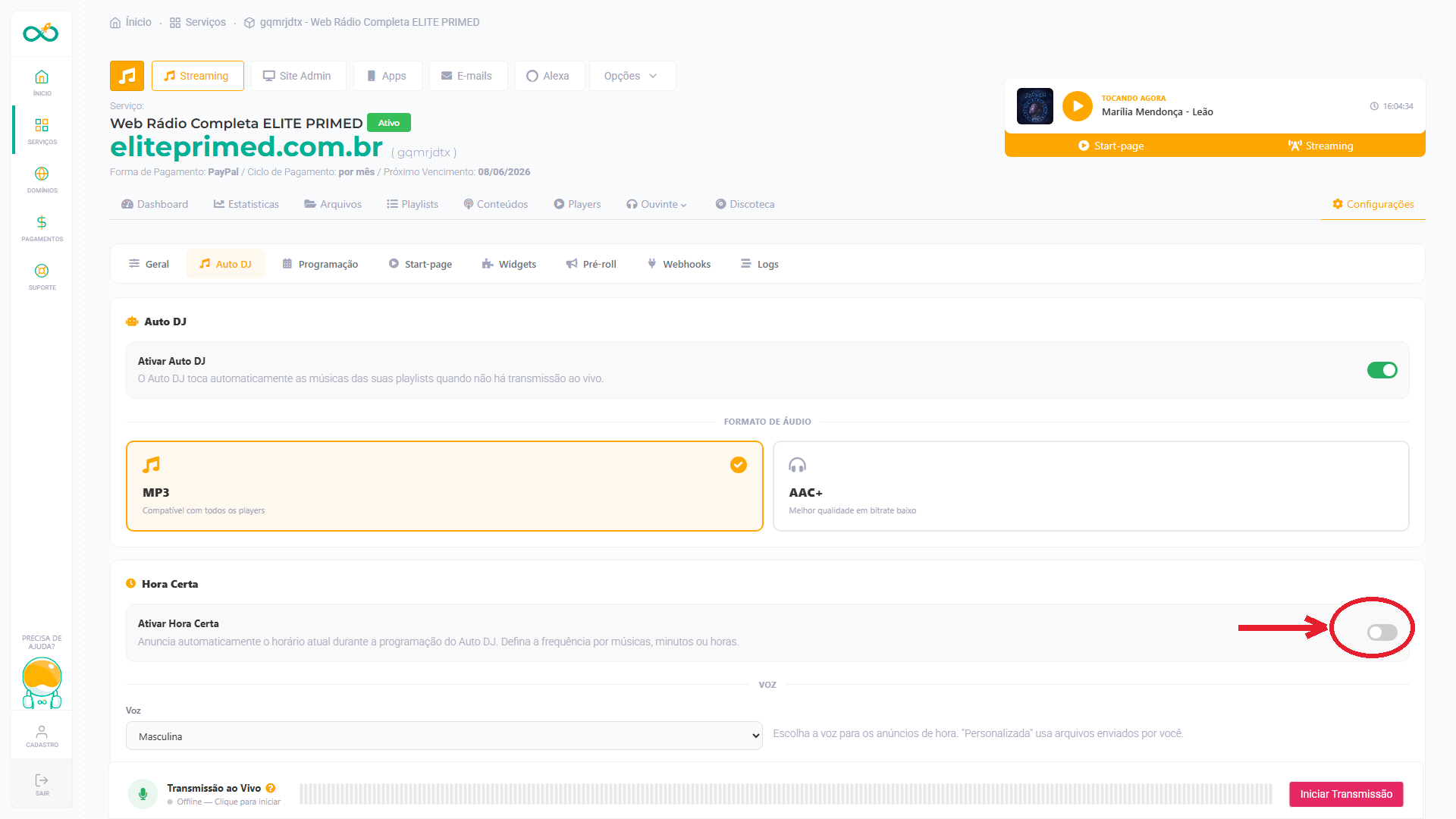Open Domínios in the left sidebar
Image resolution: width=1456 pixels, height=819 pixels.
click(x=42, y=179)
